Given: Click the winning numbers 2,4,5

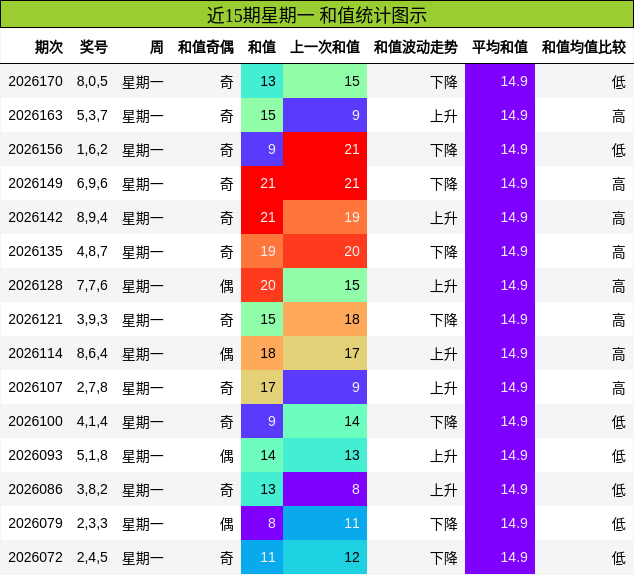Looking at the screenshot, I should point(92,557).
